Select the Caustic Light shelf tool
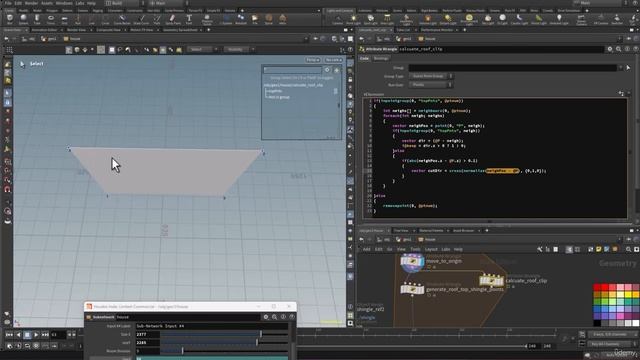640x360 pixels. pyautogui.click(x=519, y=19)
